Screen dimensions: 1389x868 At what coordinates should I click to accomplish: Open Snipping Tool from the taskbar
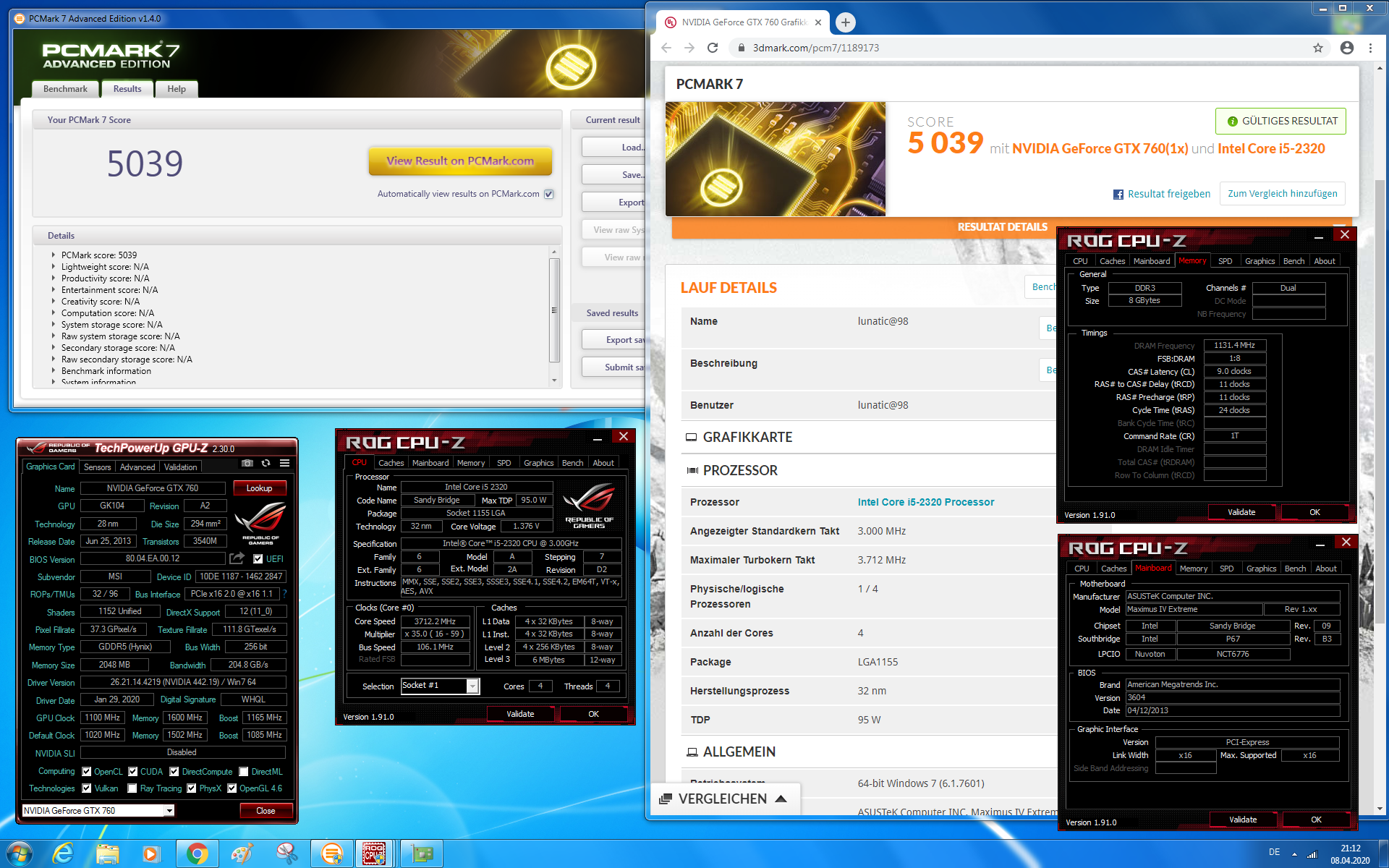coord(286,854)
